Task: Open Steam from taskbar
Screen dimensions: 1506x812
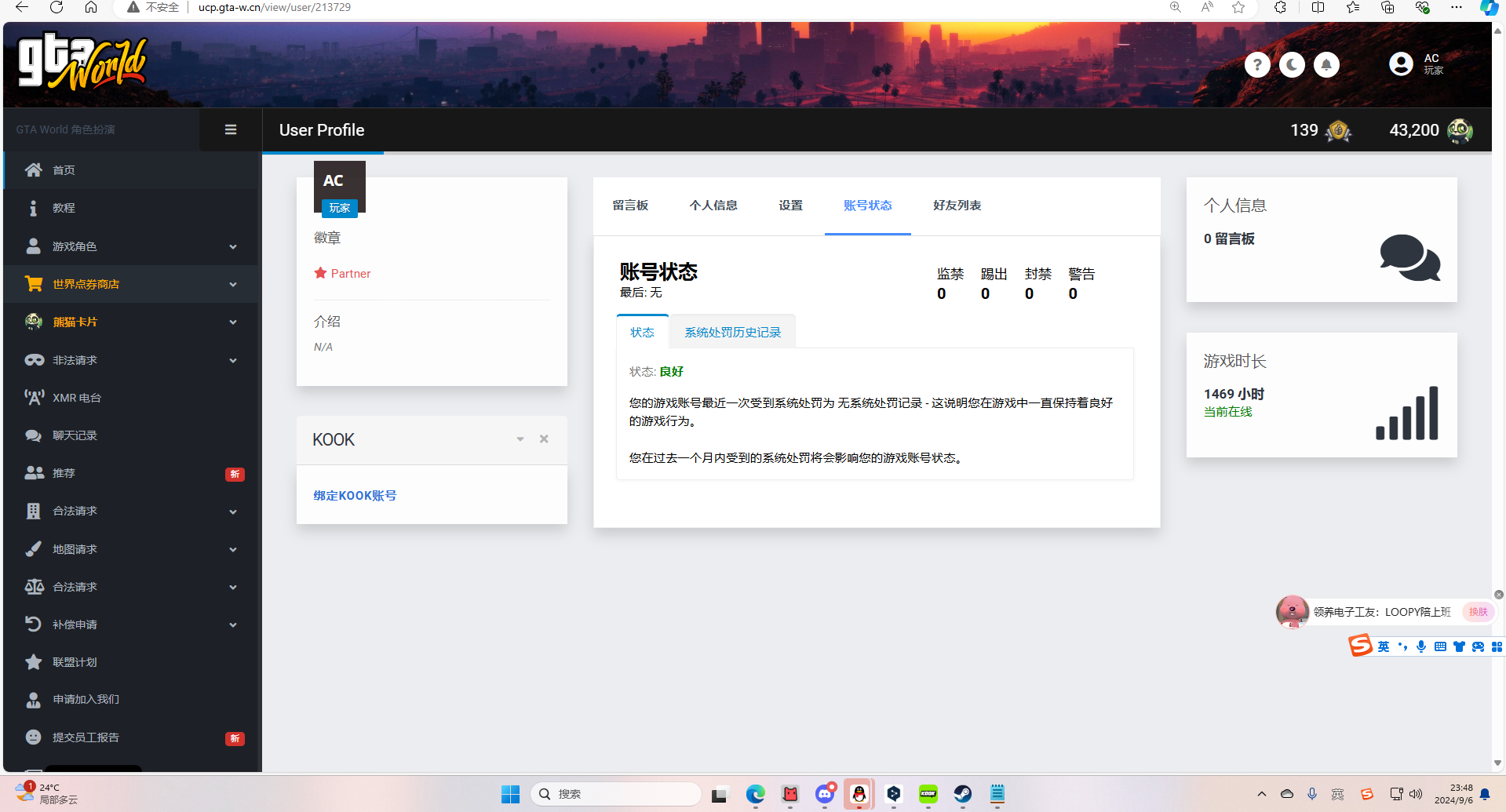Action: click(x=963, y=794)
